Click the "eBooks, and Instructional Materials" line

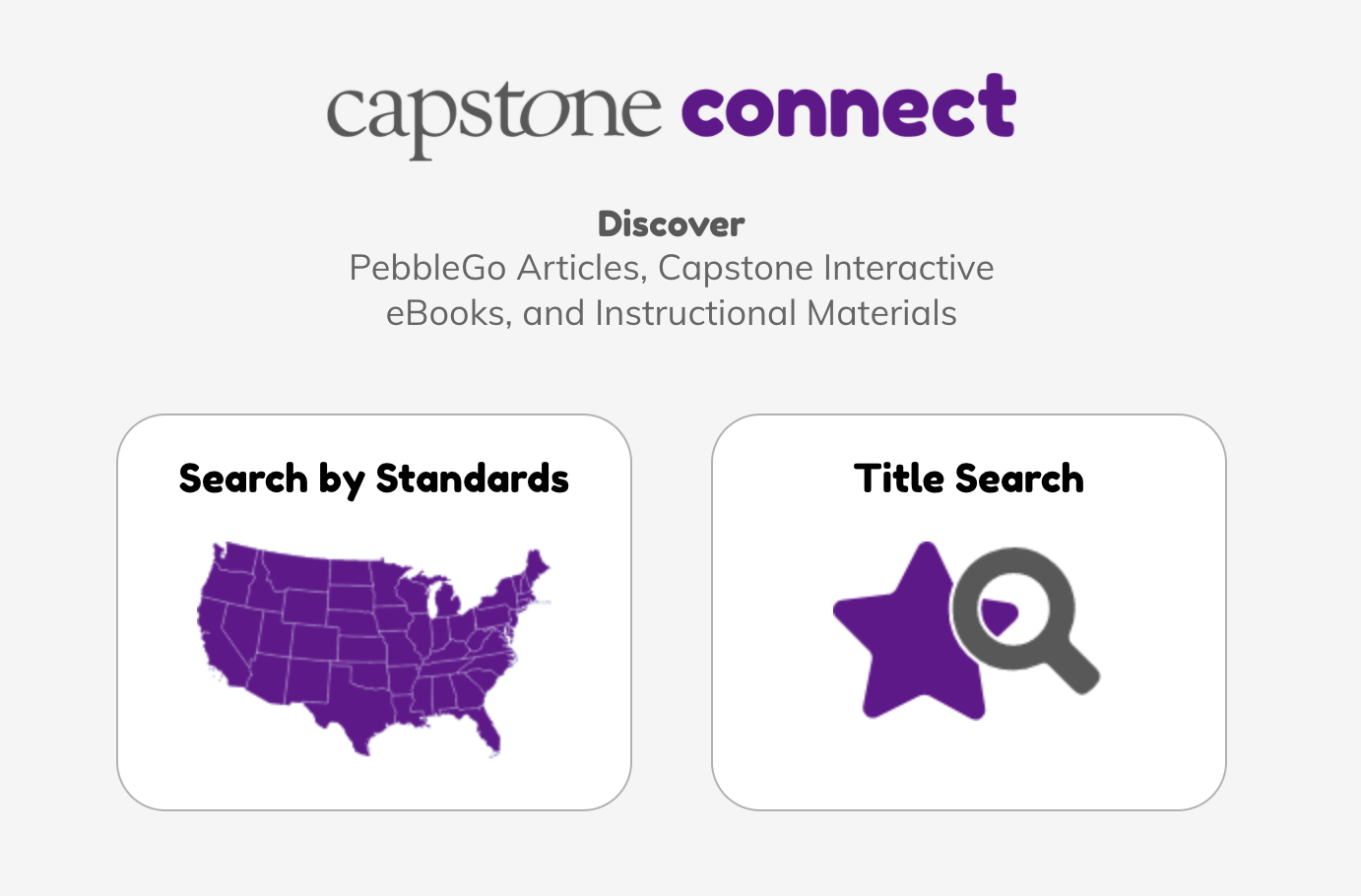(x=672, y=313)
